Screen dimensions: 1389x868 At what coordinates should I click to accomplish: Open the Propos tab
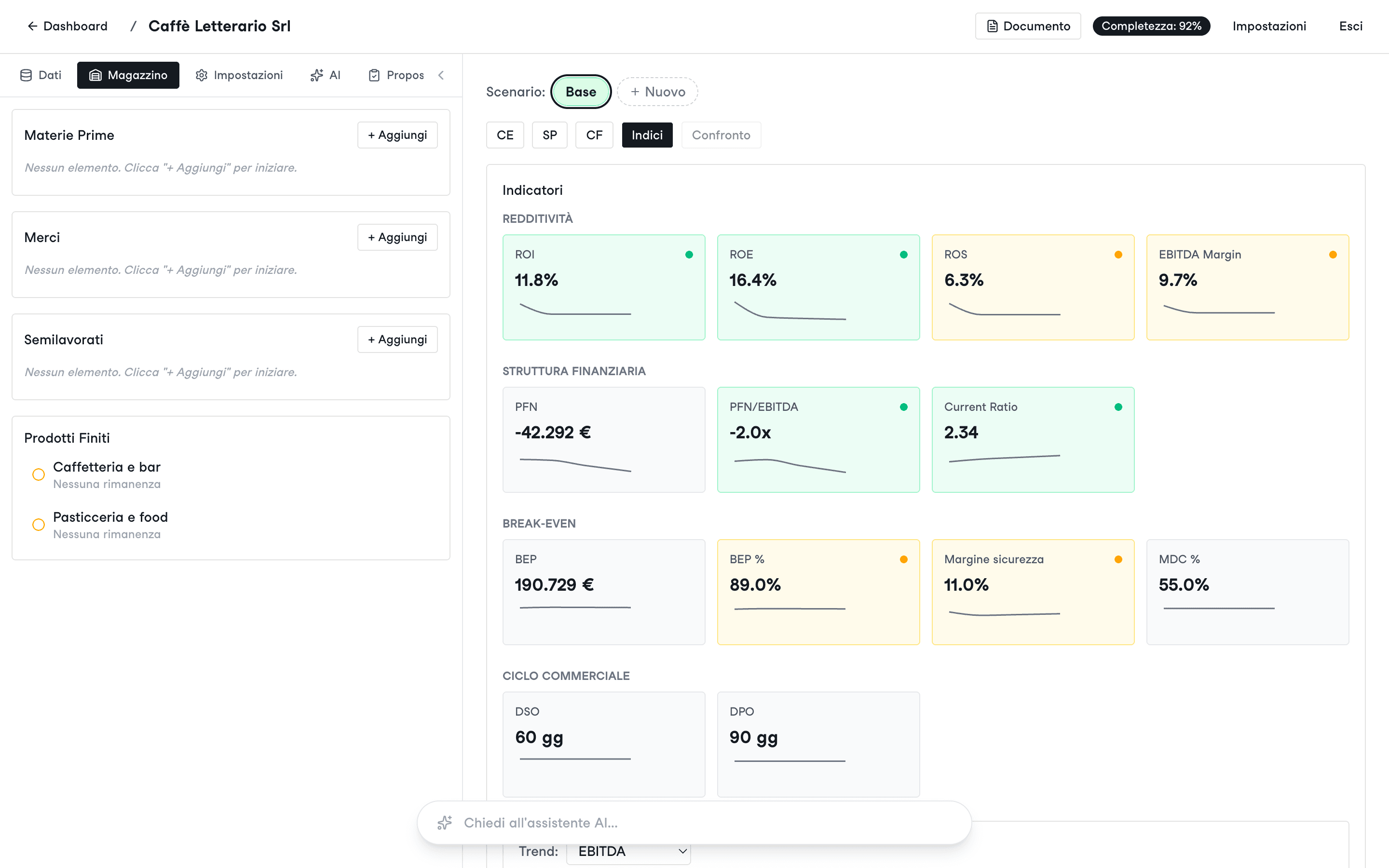coord(396,75)
